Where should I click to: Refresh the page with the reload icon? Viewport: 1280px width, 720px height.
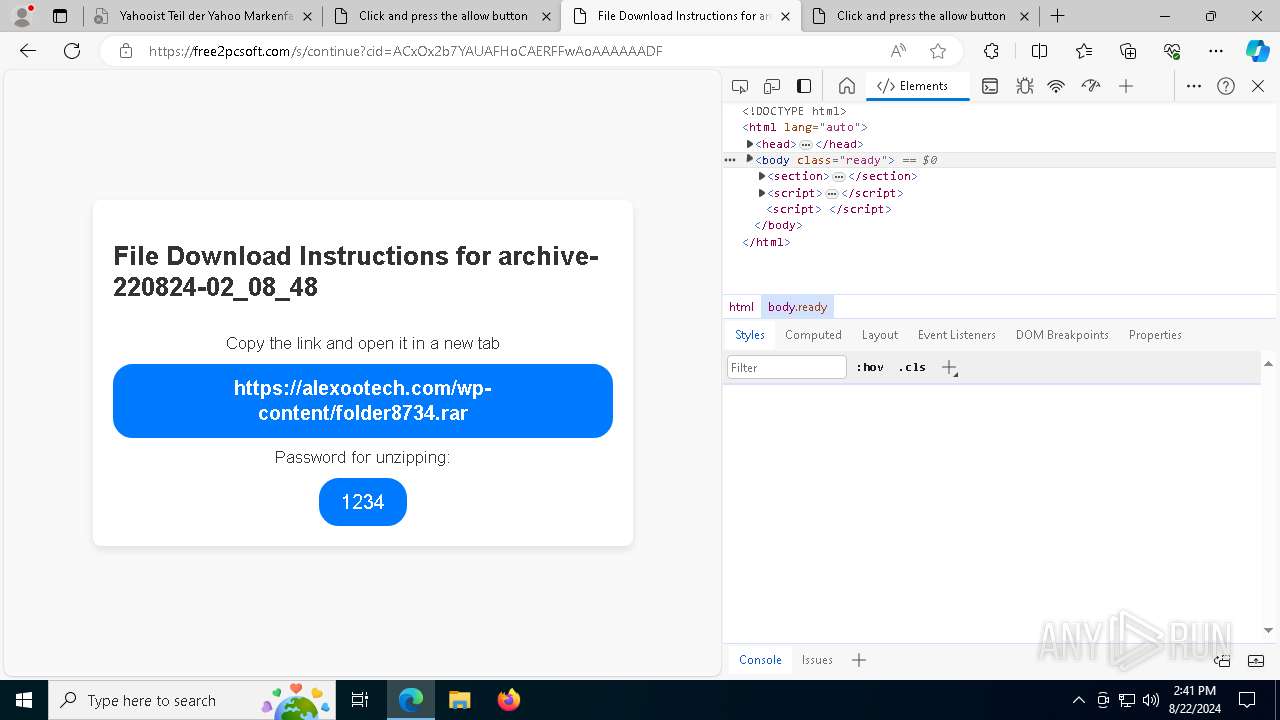point(72,51)
